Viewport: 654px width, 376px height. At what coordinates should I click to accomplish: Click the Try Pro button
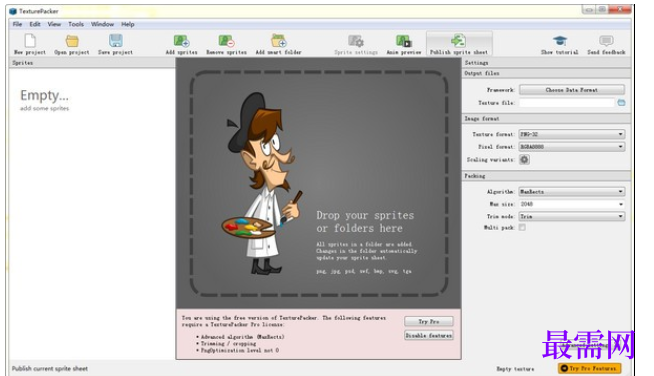[x=429, y=321]
